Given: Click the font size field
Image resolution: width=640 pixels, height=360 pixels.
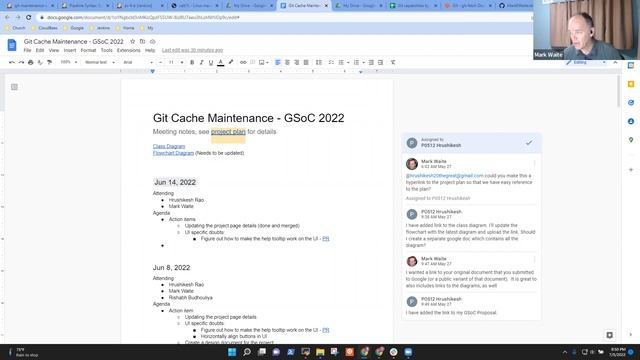Looking at the screenshot, I should (171, 62).
